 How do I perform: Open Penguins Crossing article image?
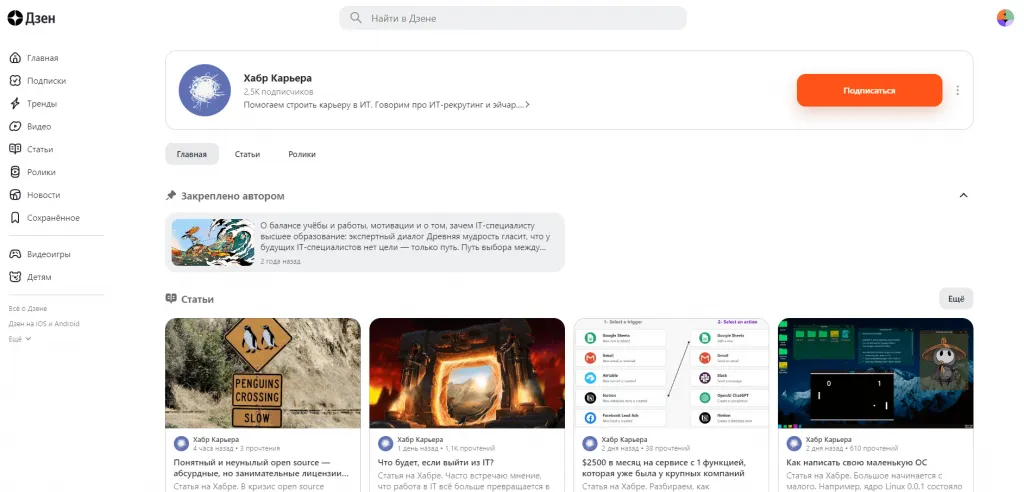click(x=263, y=373)
